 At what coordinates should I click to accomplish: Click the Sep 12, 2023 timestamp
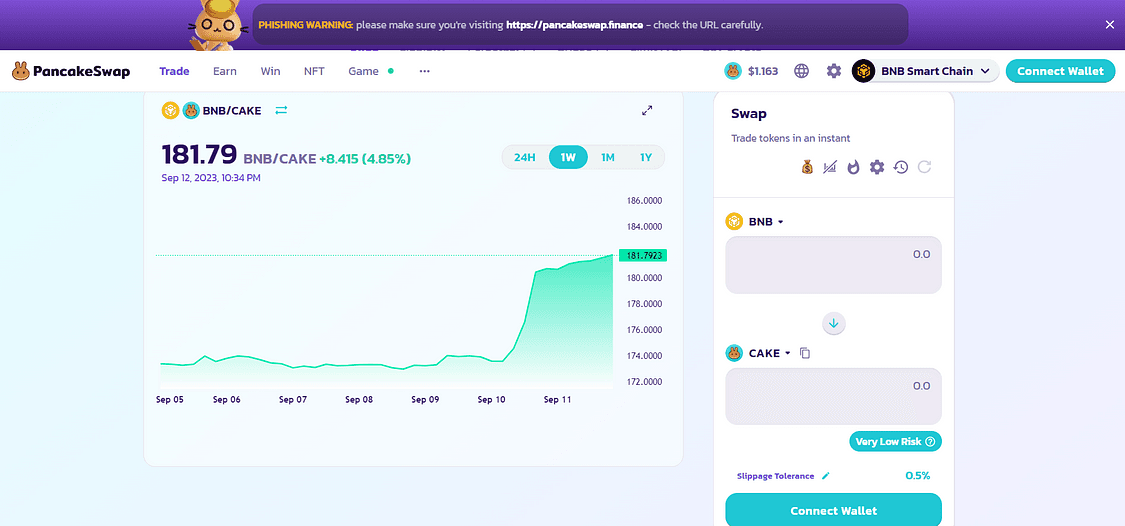(x=211, y=177)
